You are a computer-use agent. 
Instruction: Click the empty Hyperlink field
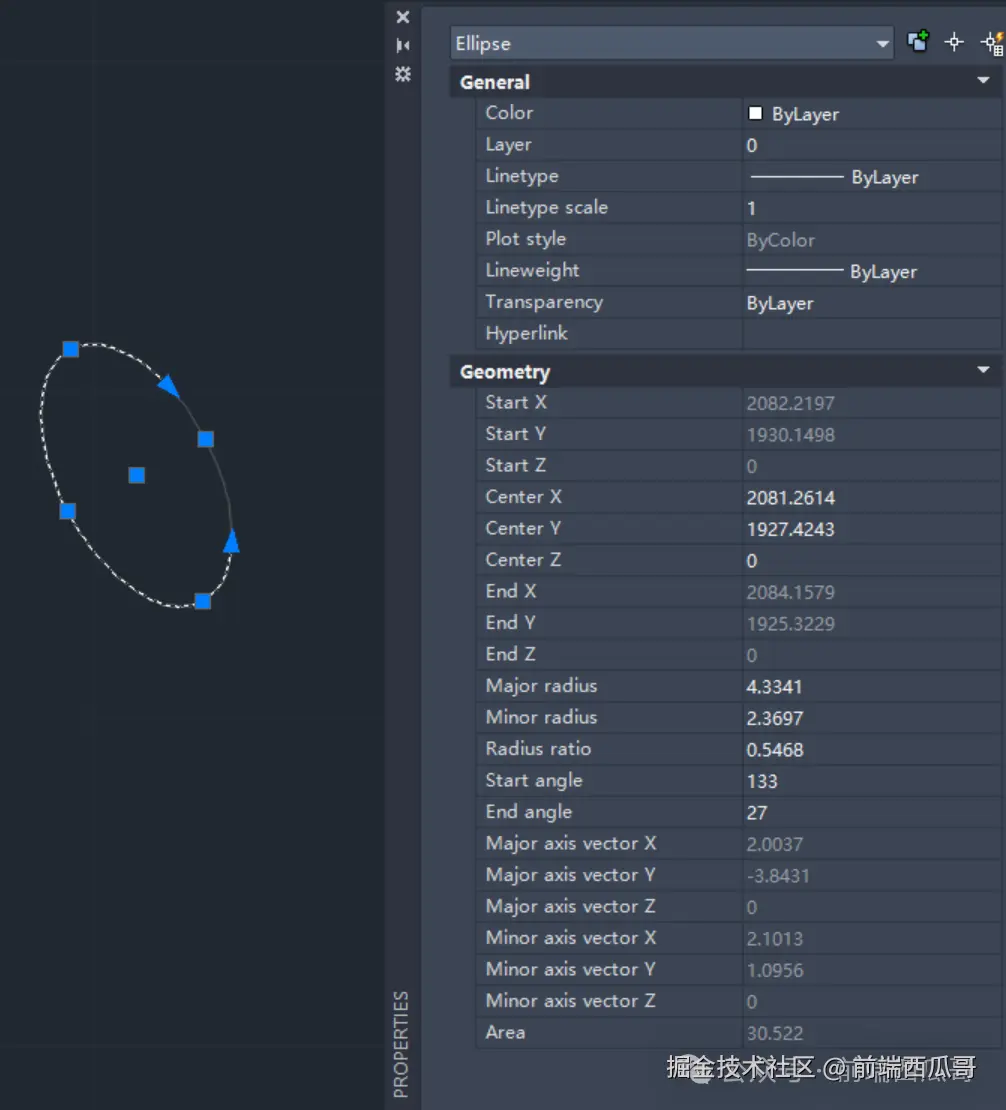pyautogui.click(x=872, y=334)
